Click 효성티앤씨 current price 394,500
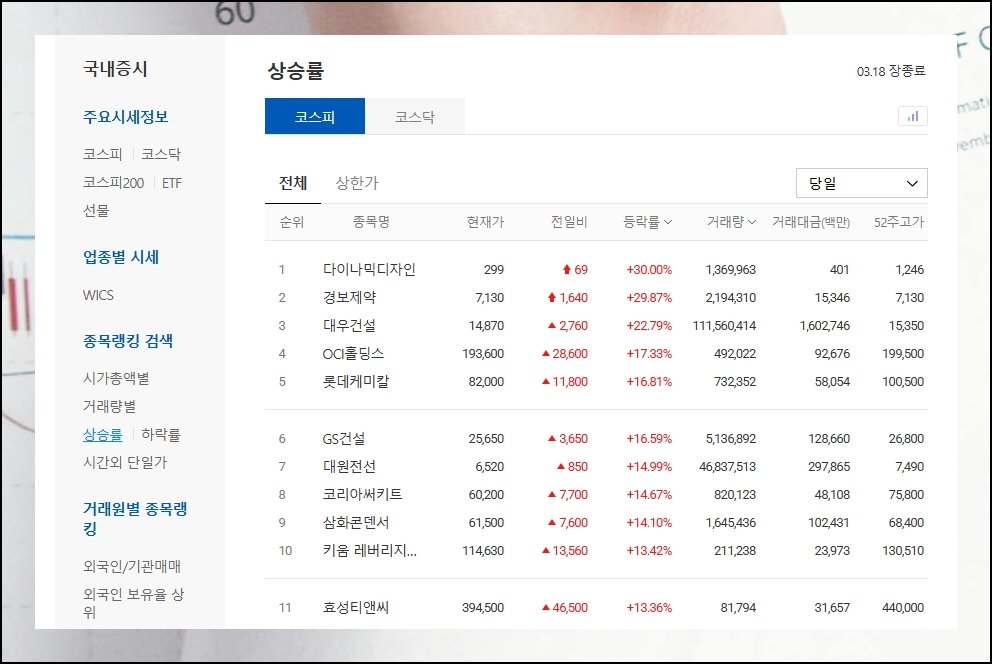The width and height of the screenshot is (992, 664). point(483,608)
